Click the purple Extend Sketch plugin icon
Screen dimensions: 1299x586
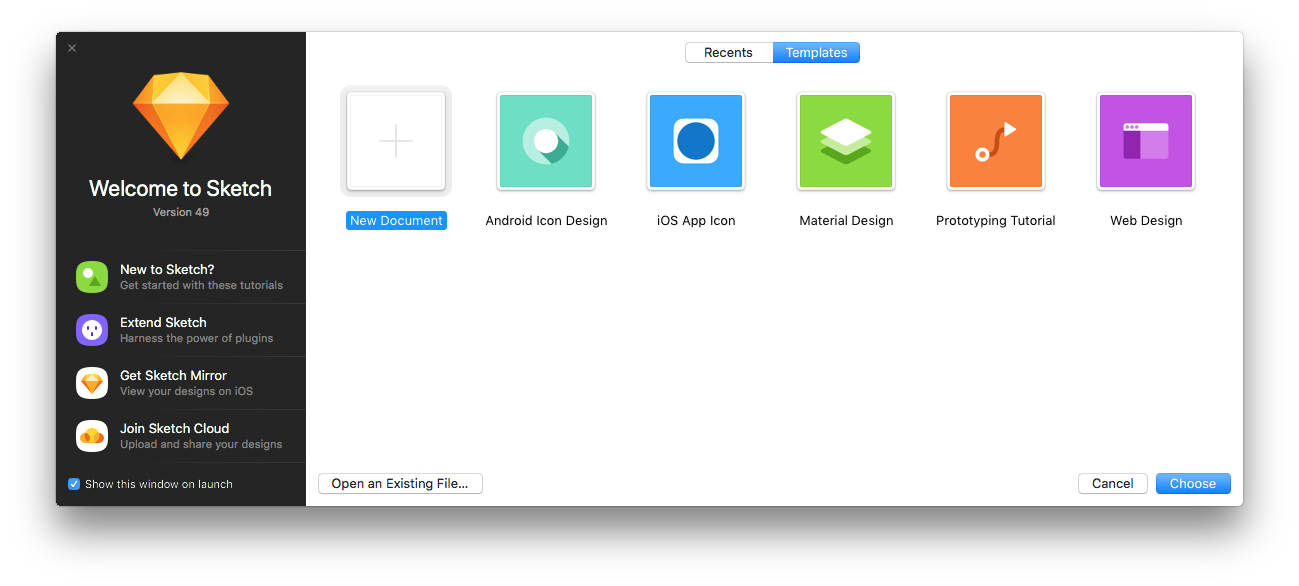point(92,330)
